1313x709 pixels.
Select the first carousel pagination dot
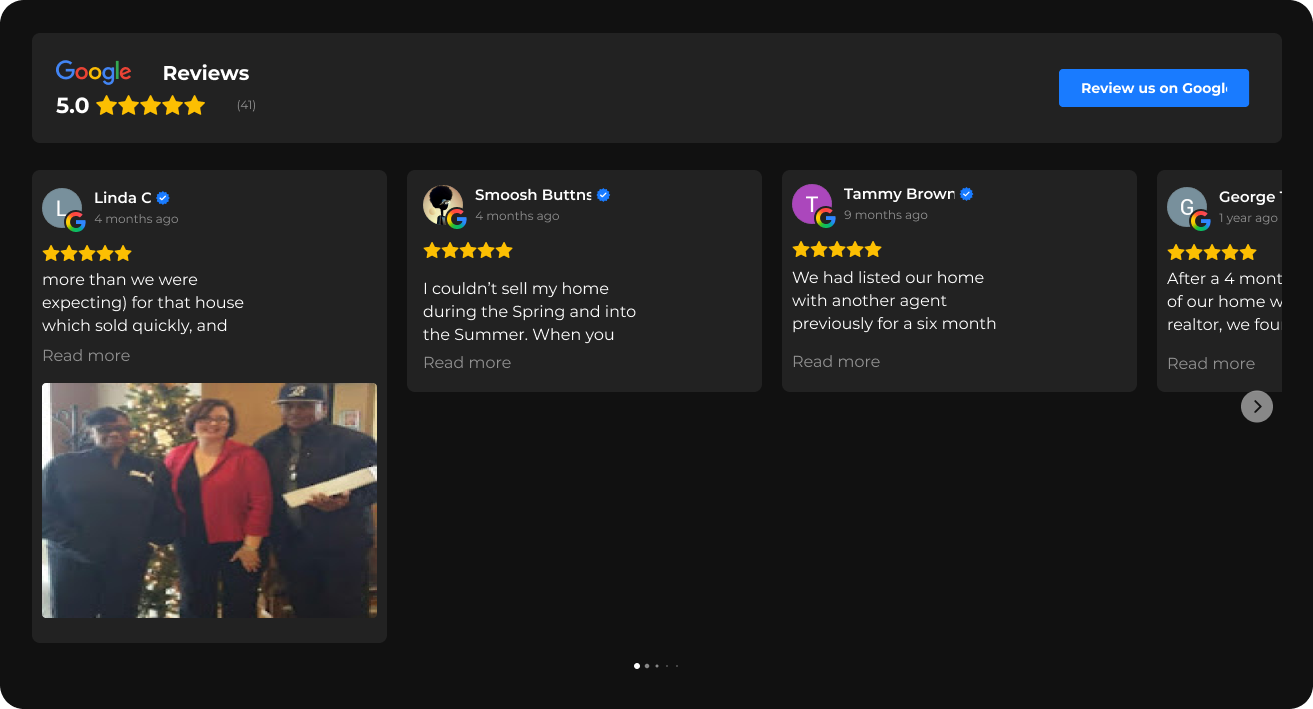pos(637,665)
